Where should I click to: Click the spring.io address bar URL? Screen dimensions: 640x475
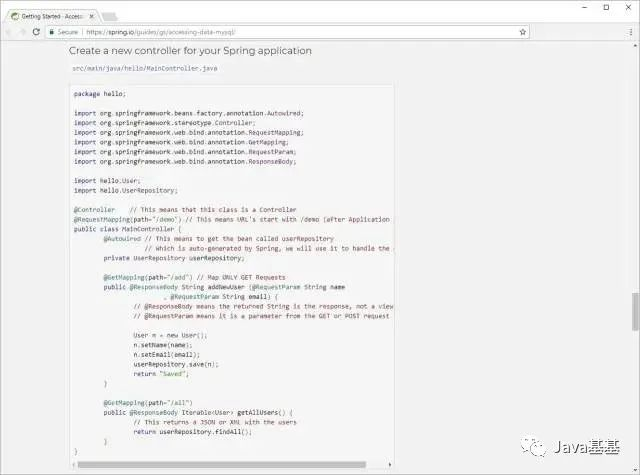click(x=161, y=32)
